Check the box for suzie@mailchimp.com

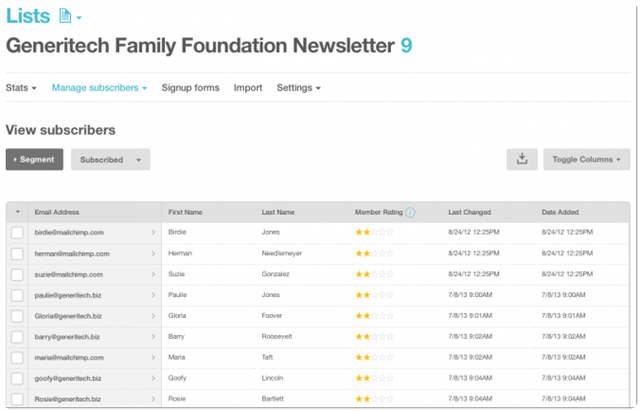point(17,275)
